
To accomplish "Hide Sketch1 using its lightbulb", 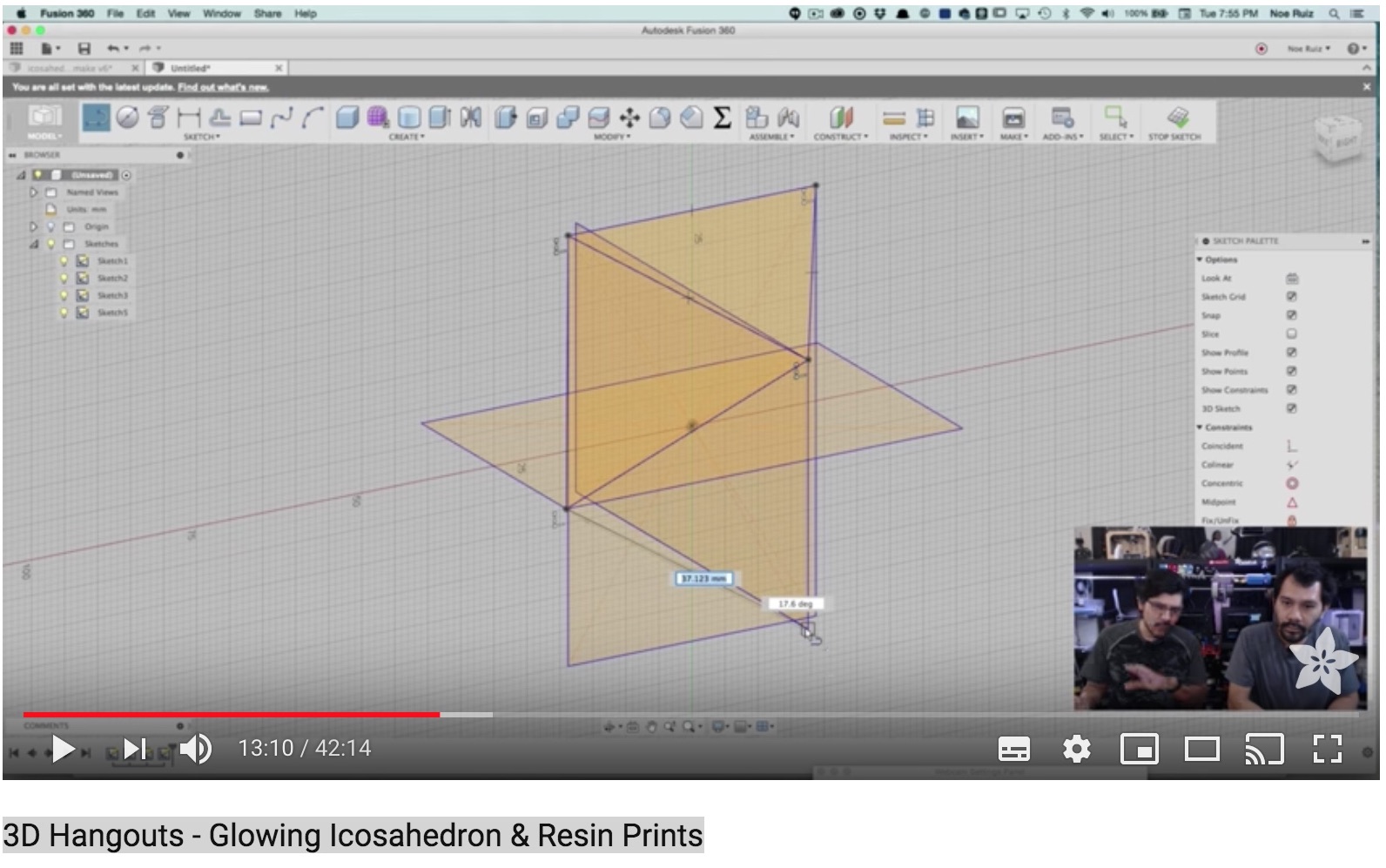I will [64, 261].
